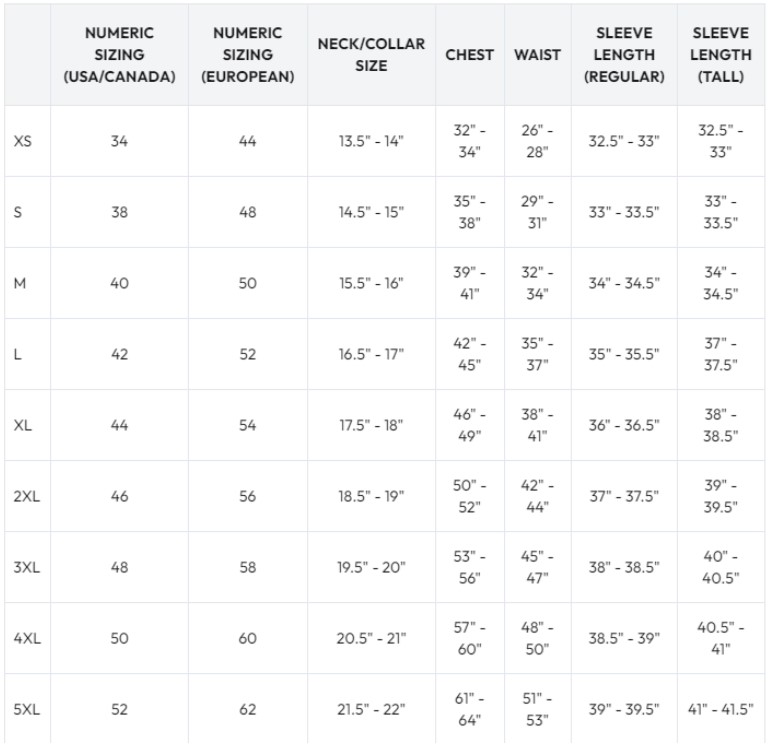
Task: Click the 15.5" - 16" neck size cell
Action: pos(371,283)
